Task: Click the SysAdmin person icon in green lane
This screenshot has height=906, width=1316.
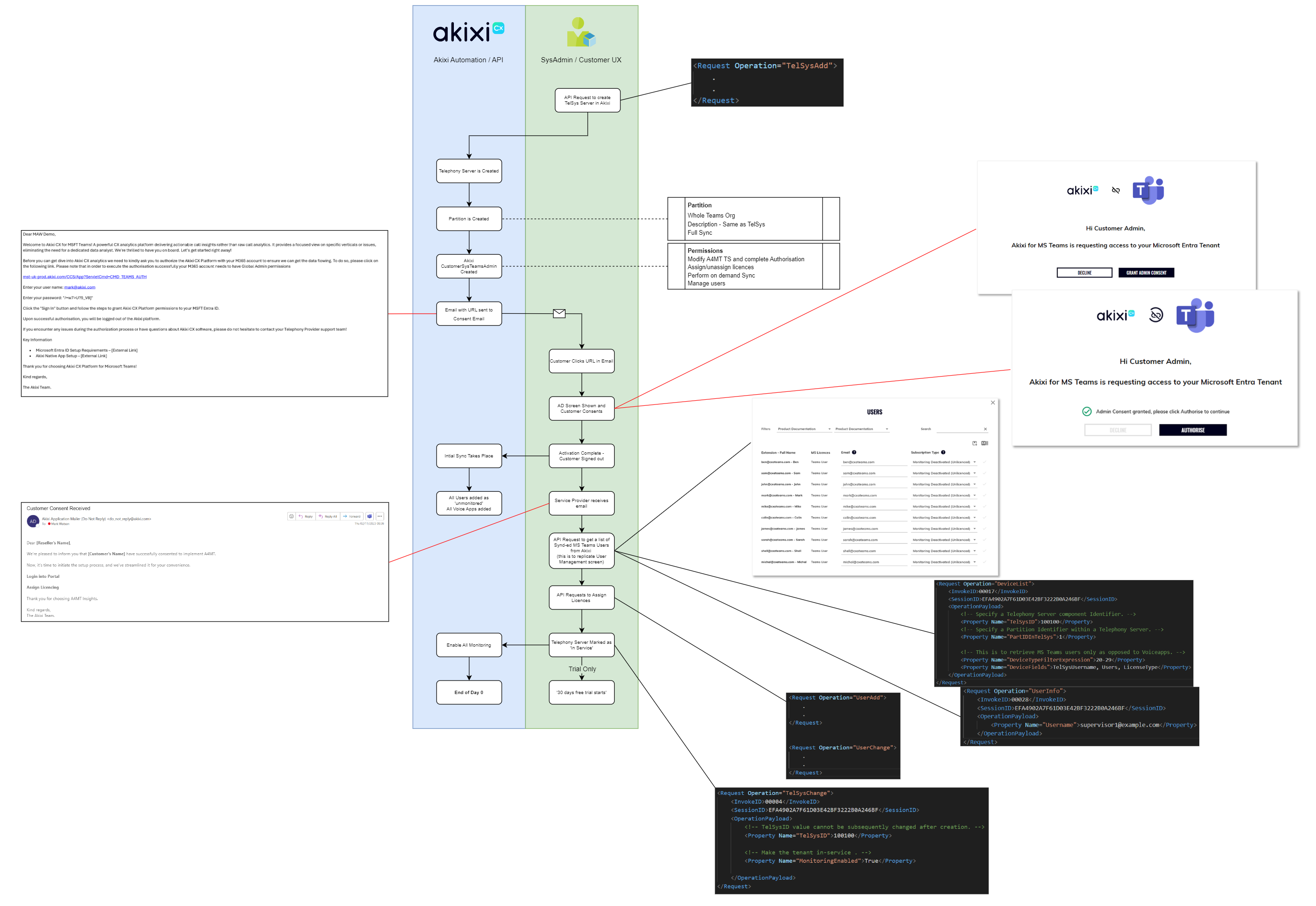Action: [581, 32]
